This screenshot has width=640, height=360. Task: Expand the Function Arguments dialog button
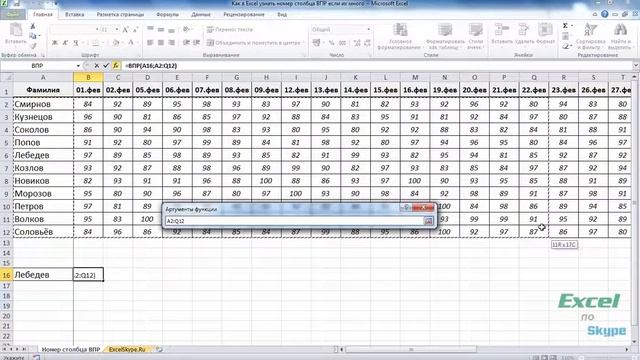tap(428, 221)
